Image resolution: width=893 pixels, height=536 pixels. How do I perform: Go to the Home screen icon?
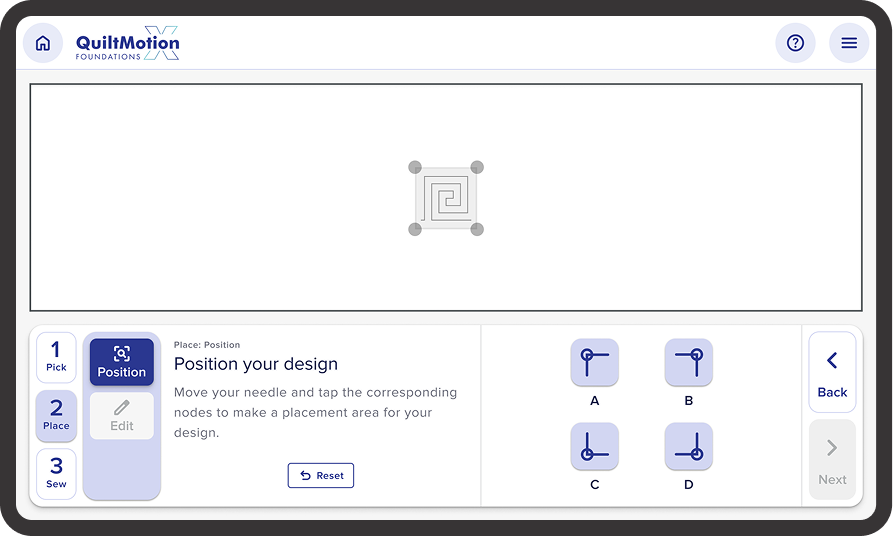click(x=43, y=44)
